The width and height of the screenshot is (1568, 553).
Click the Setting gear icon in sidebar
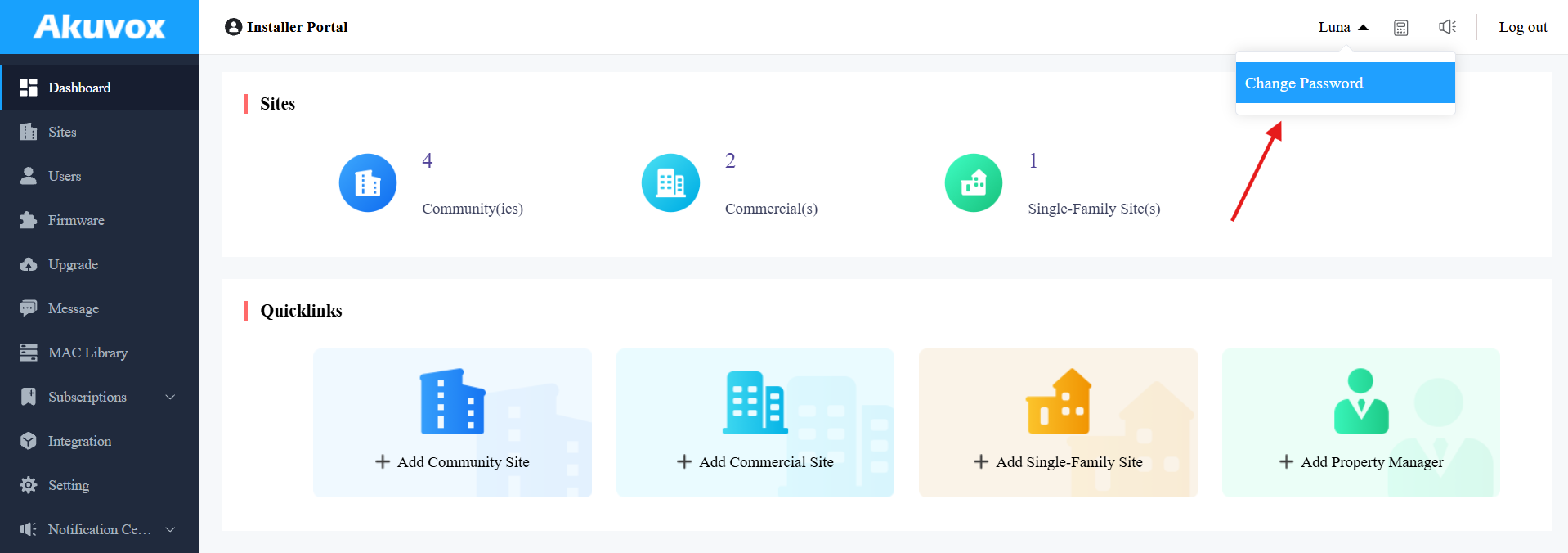pos(29,485)
